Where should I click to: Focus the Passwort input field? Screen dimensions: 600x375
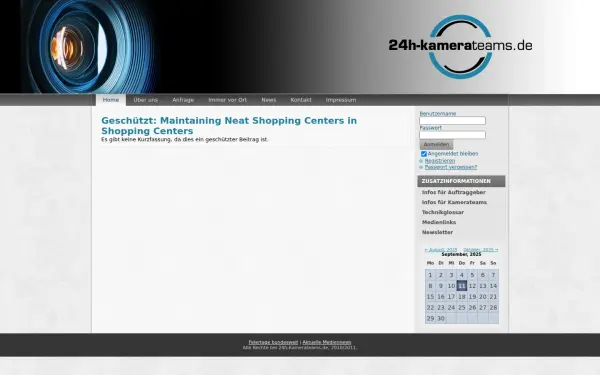point(452,135)
